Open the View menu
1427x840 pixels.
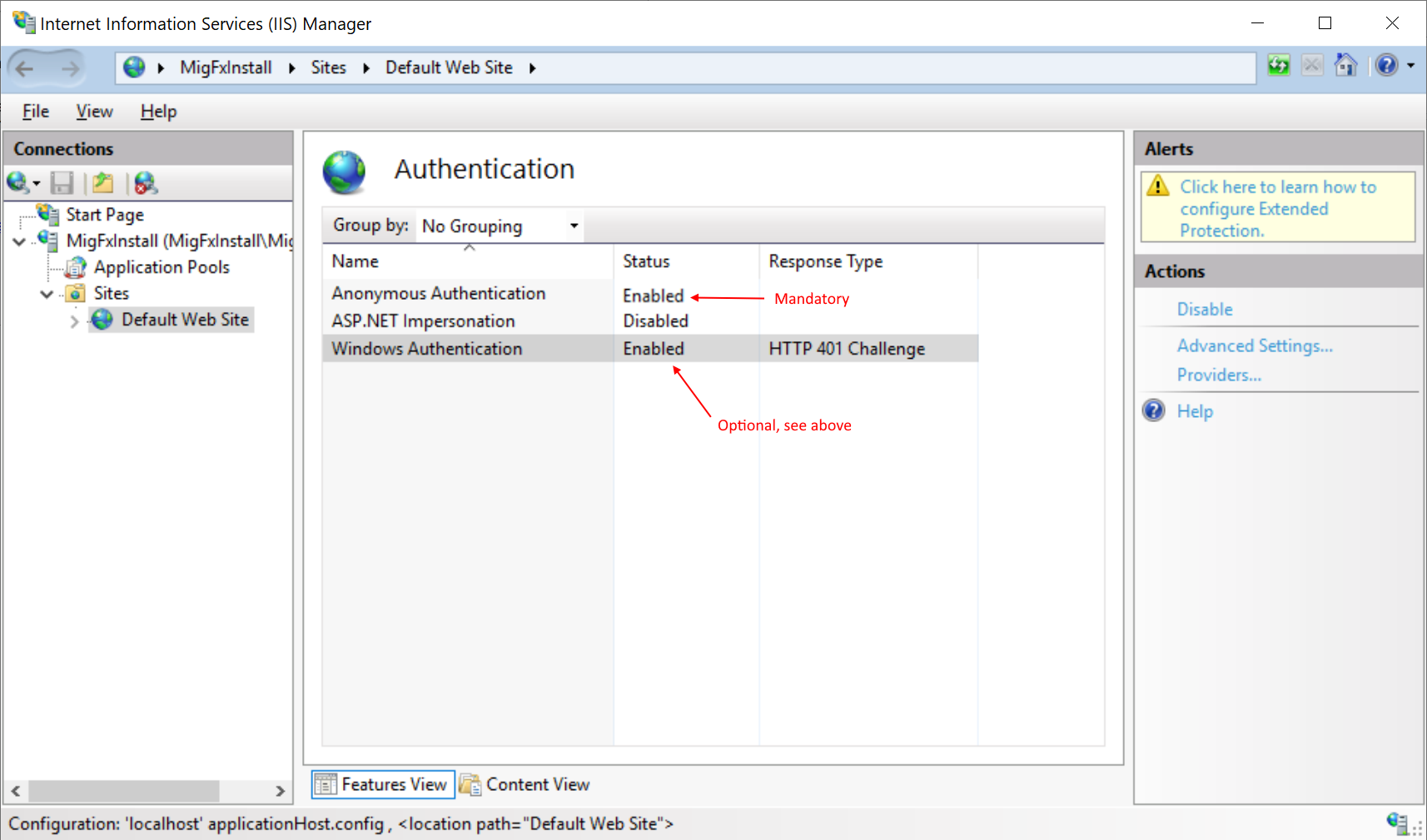click(x=93, y=111)
